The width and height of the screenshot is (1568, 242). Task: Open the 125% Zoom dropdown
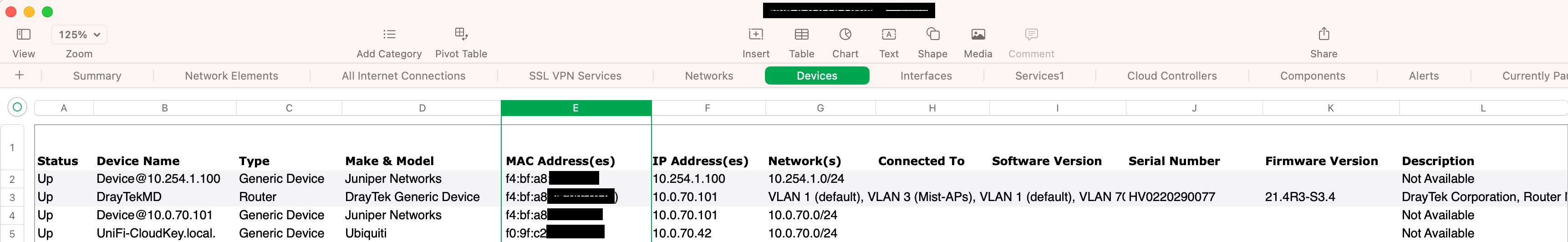click(79, 35)
